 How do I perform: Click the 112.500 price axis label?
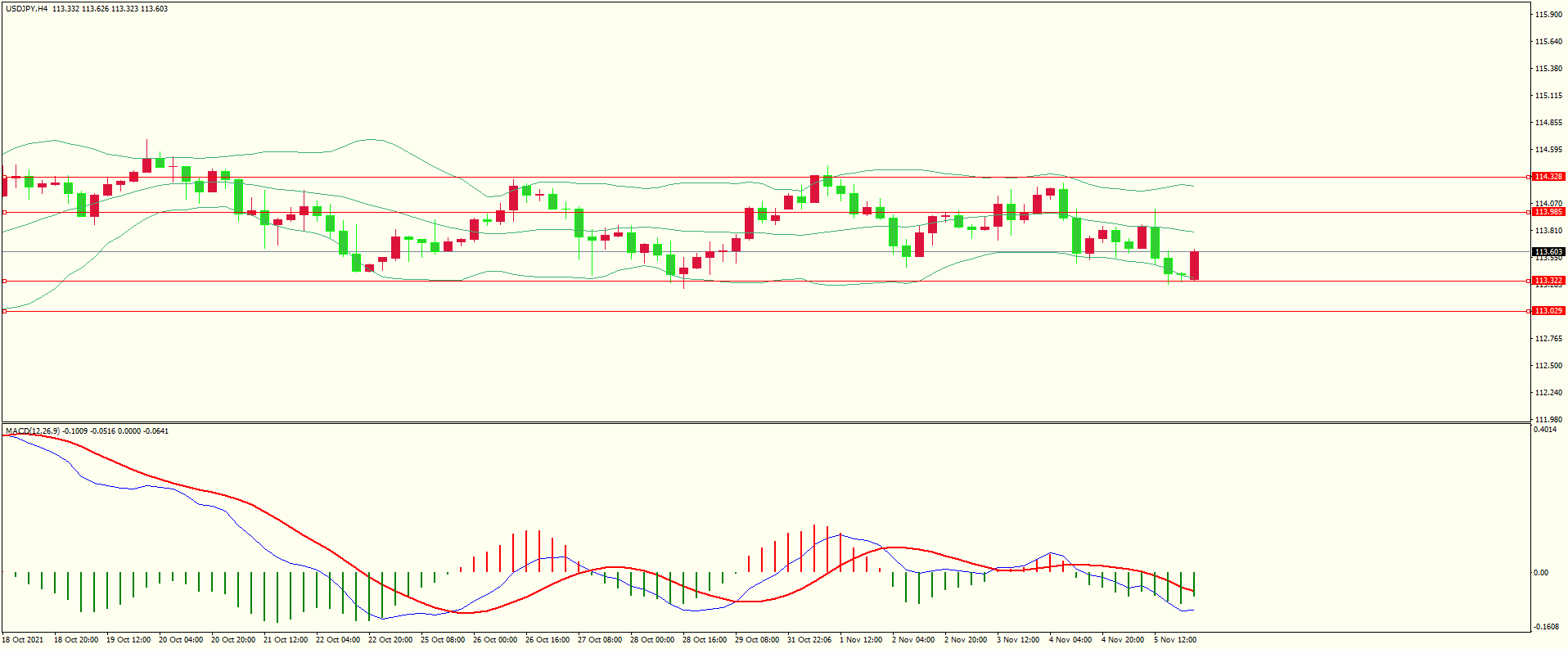pos(1548,366)
